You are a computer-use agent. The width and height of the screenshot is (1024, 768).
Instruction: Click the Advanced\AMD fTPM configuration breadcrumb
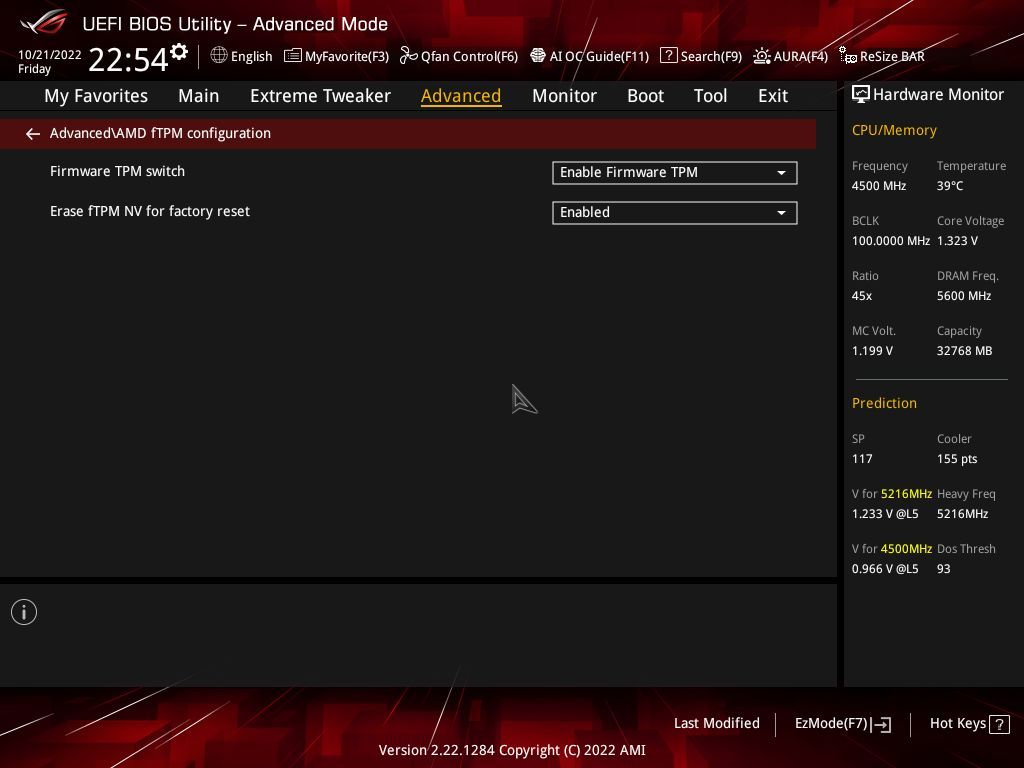160,133
